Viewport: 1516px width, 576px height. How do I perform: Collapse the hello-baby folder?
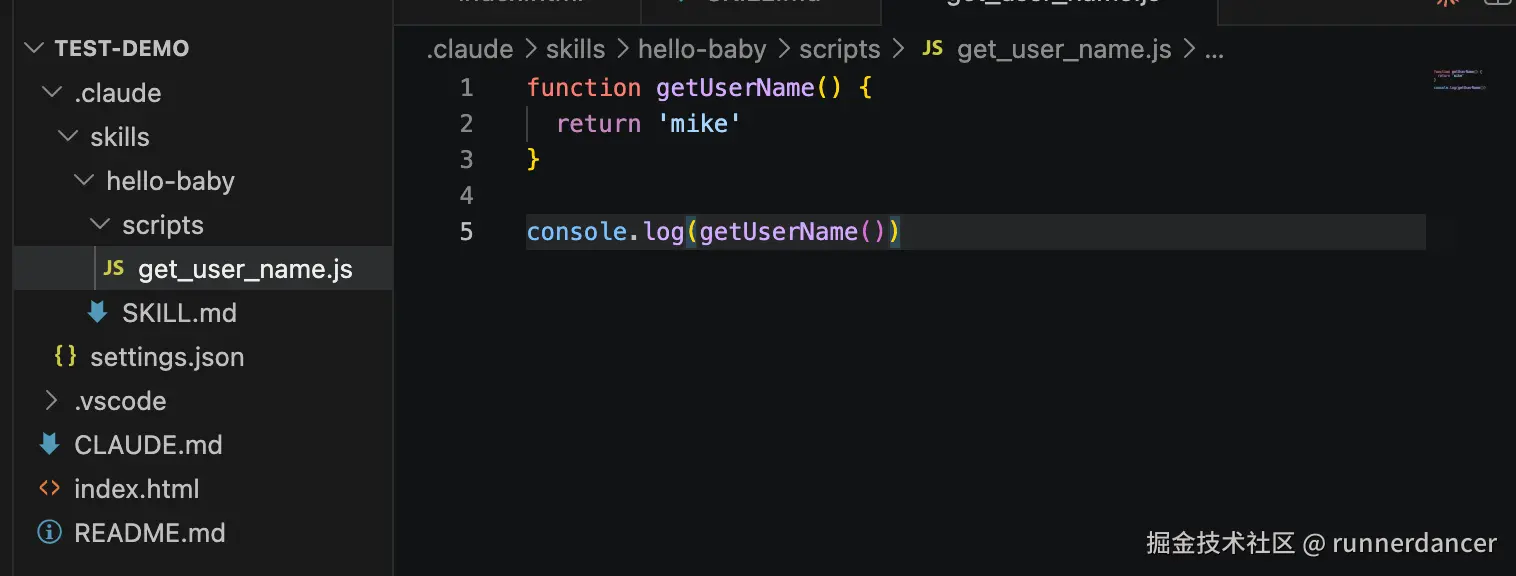tap(84, 180)
